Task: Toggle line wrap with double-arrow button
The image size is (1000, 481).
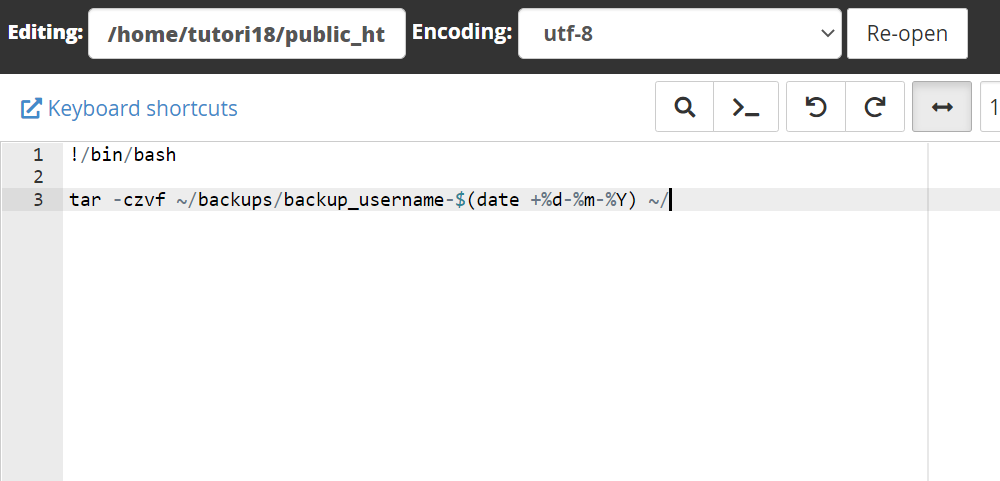Action: [942, 107]
